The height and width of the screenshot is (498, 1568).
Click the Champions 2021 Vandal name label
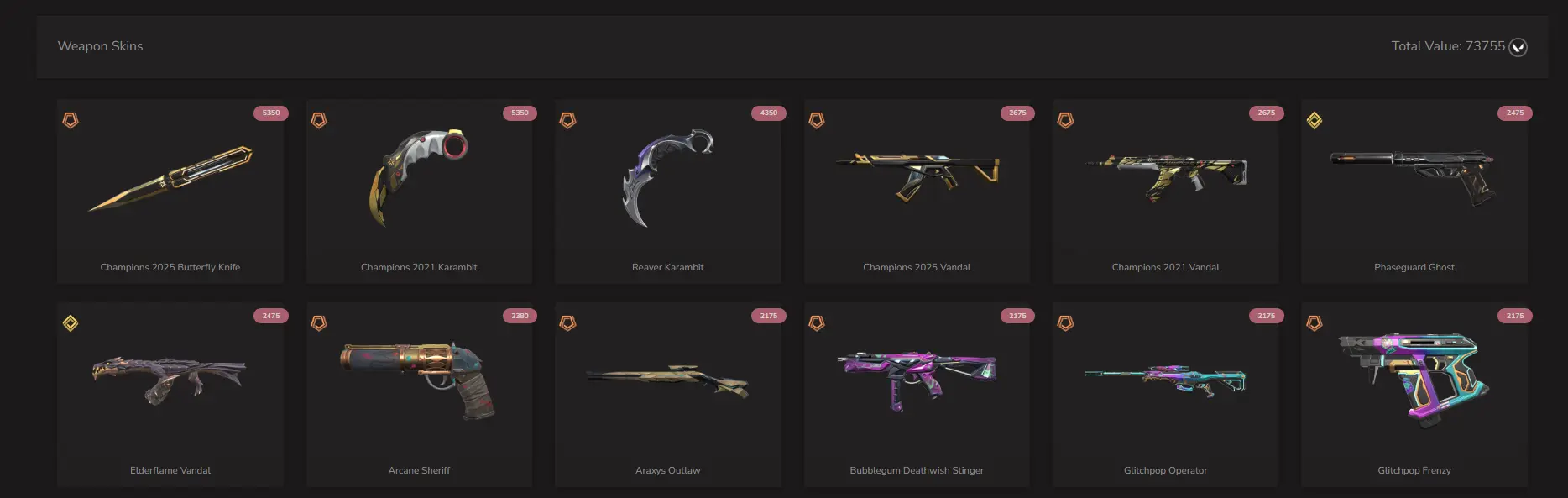coord(1165,267)
